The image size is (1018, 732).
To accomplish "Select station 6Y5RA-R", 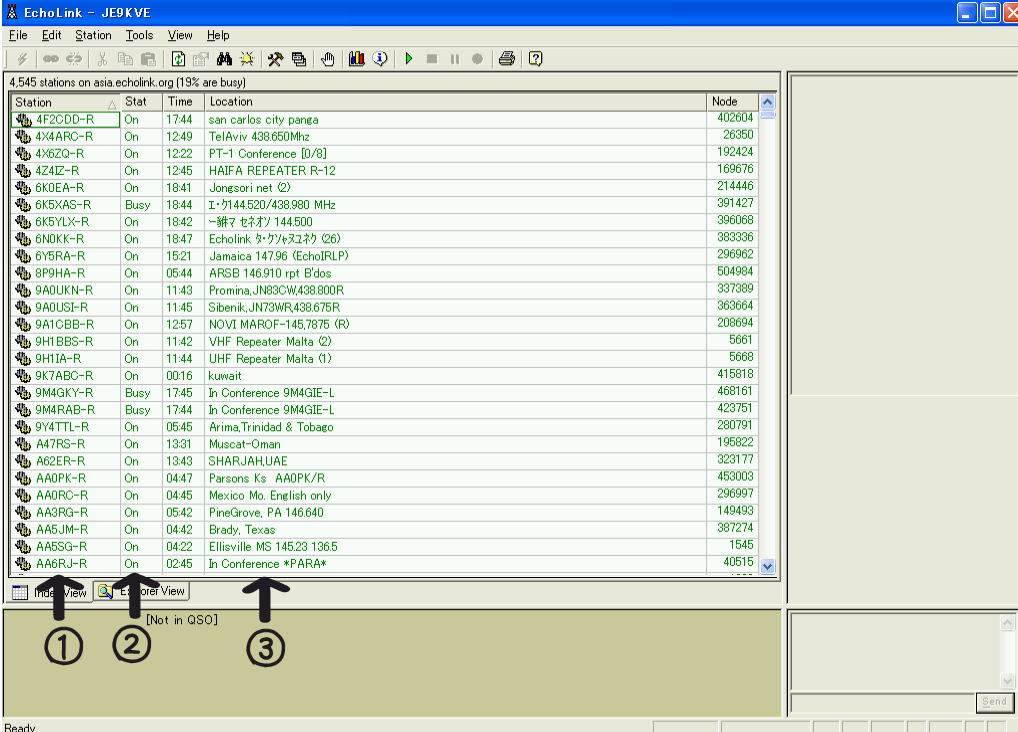I will point(60,256).
